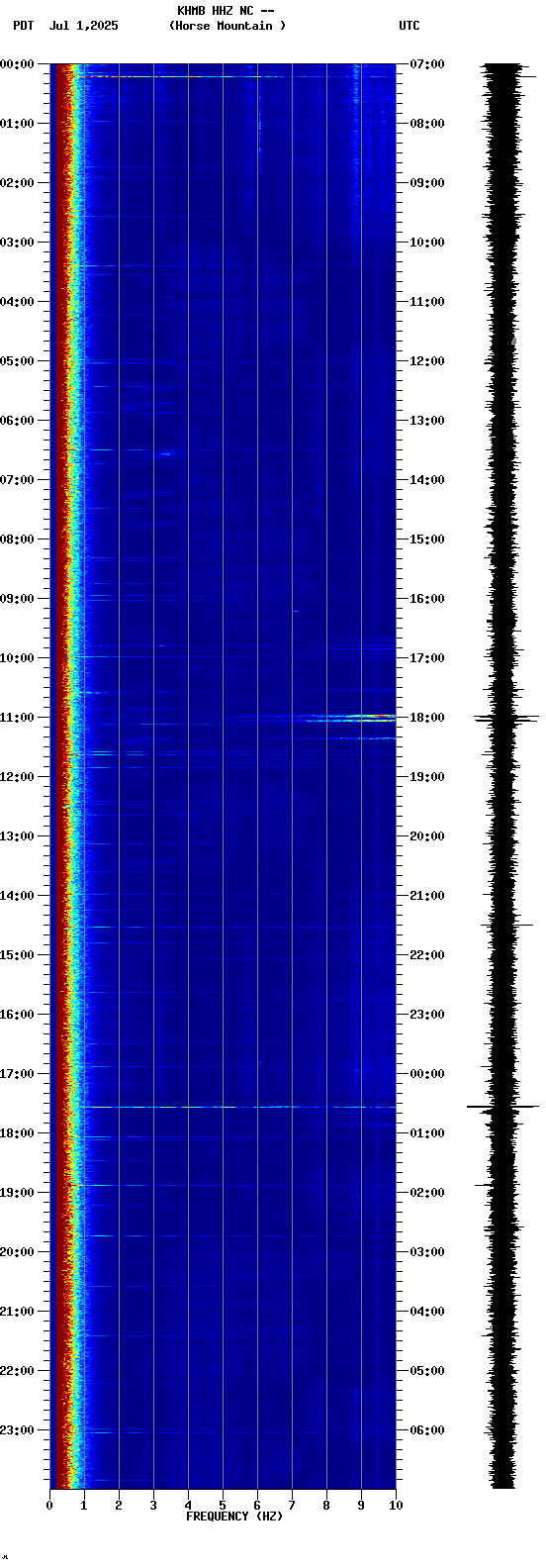
Task: Click the '00:00' UTC axis label on right
Action: pyautogui.click(x=426, y=1074)
